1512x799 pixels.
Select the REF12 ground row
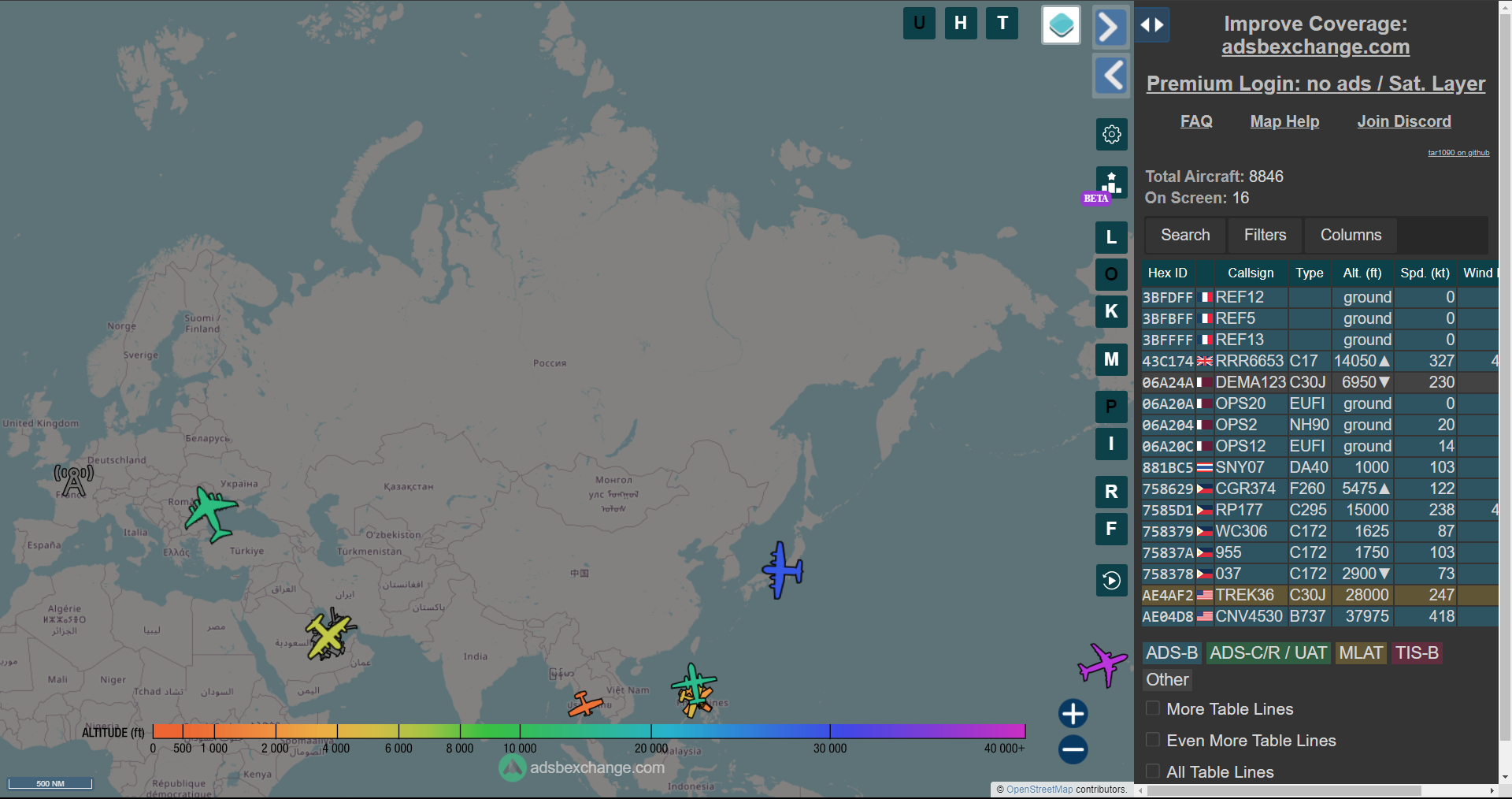[x=1320, y=297]
